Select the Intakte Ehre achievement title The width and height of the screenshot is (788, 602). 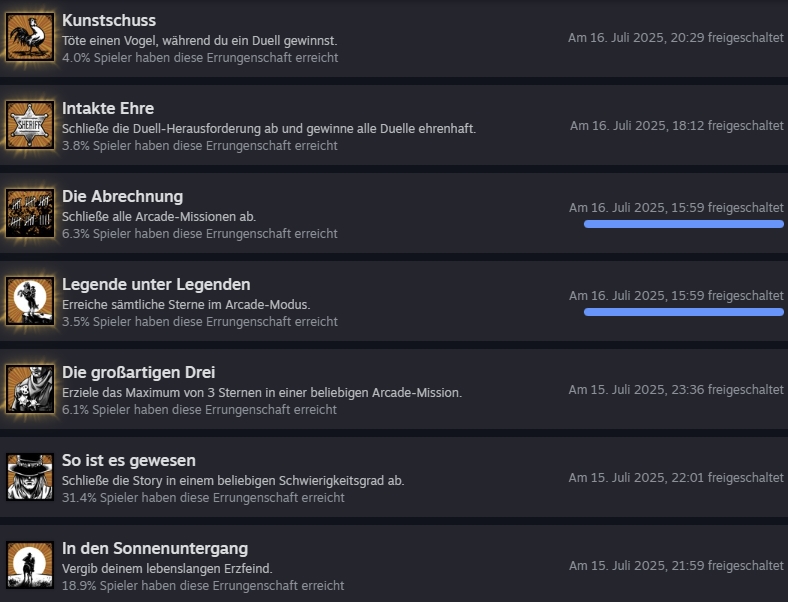(108, 109)
